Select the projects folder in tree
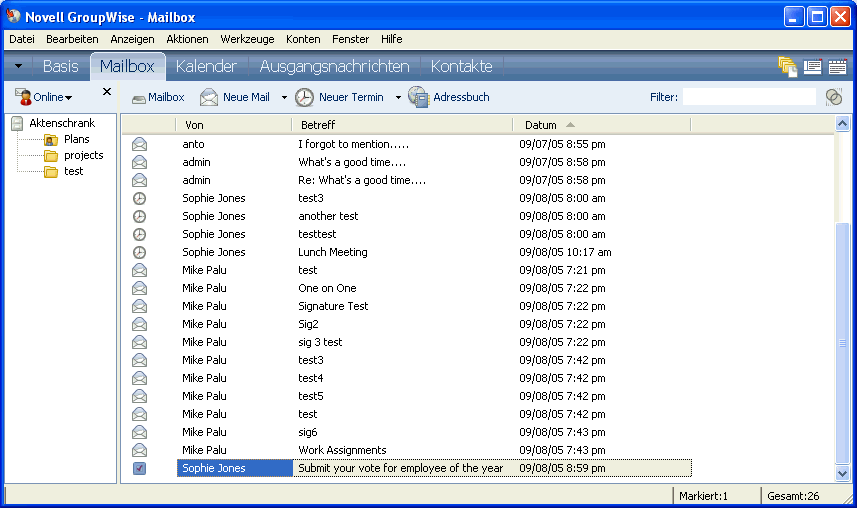Screen dimensions: 857x508 coord(84,155)
